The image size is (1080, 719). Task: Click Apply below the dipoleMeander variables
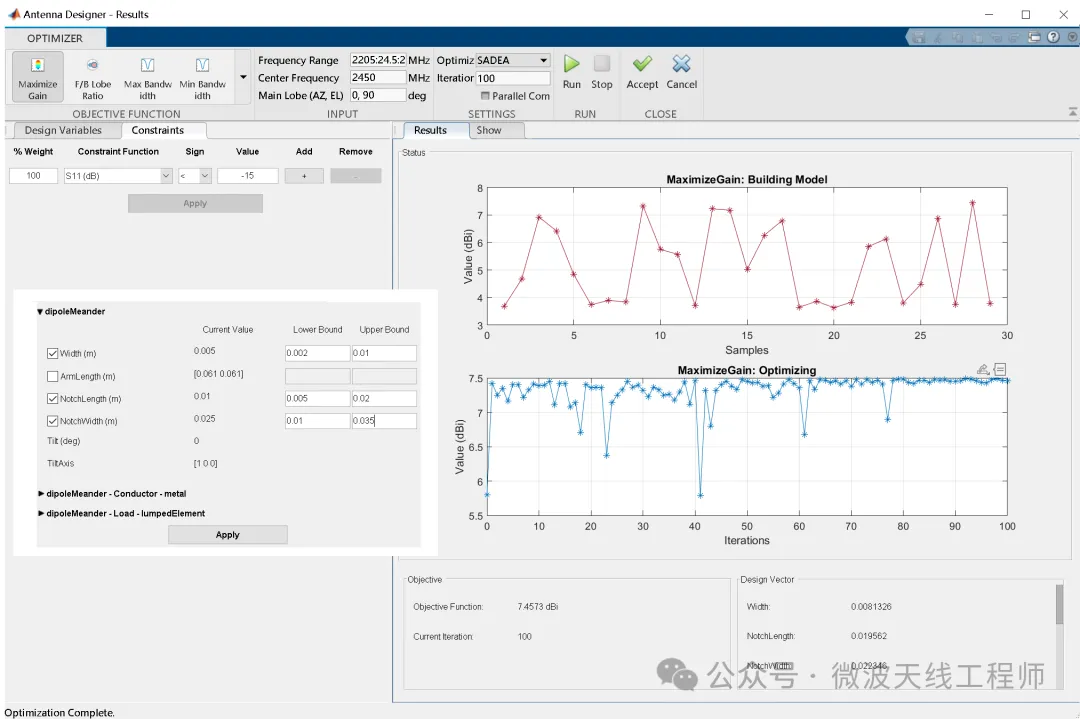(227, 534)
